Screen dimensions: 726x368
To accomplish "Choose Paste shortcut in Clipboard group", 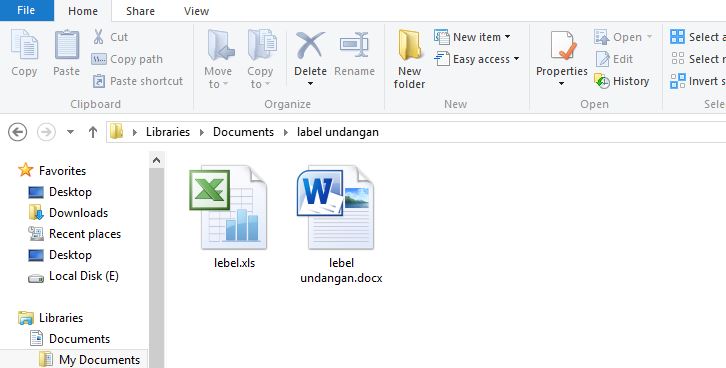I will click(x=138, y=81).
